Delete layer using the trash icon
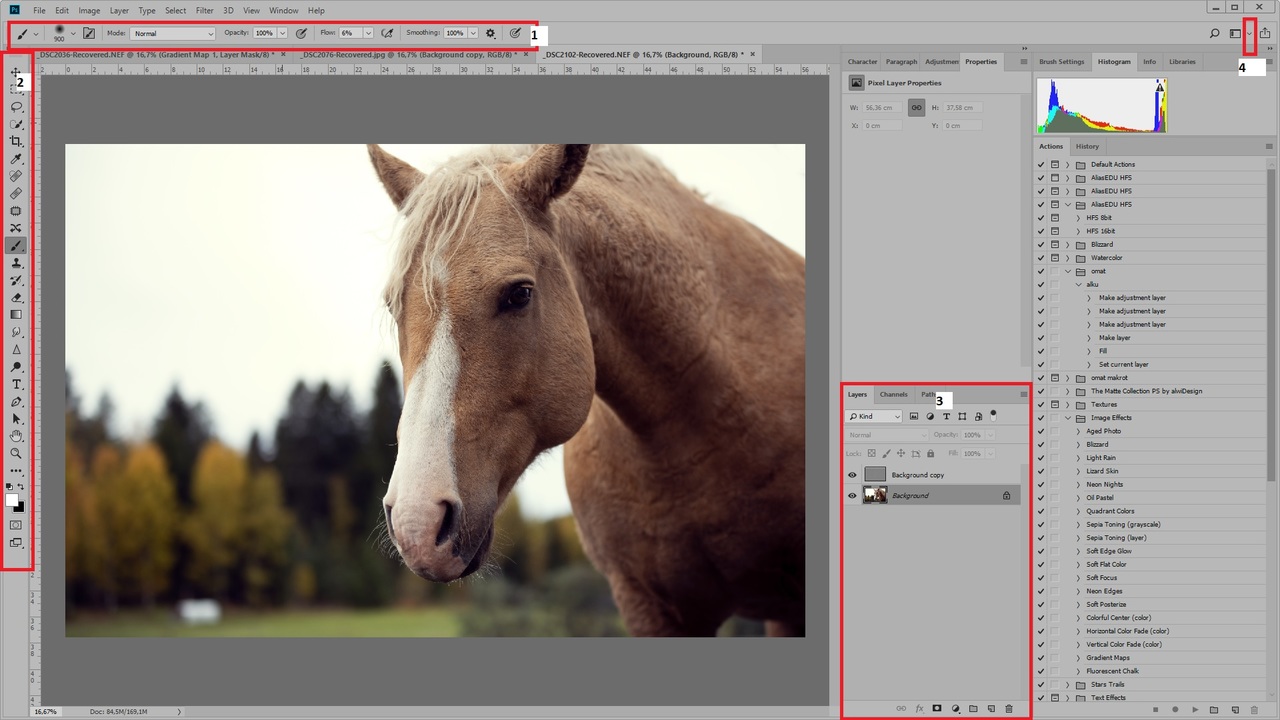This screenshot has width=1280, height=720. [x=1009, y=709]
